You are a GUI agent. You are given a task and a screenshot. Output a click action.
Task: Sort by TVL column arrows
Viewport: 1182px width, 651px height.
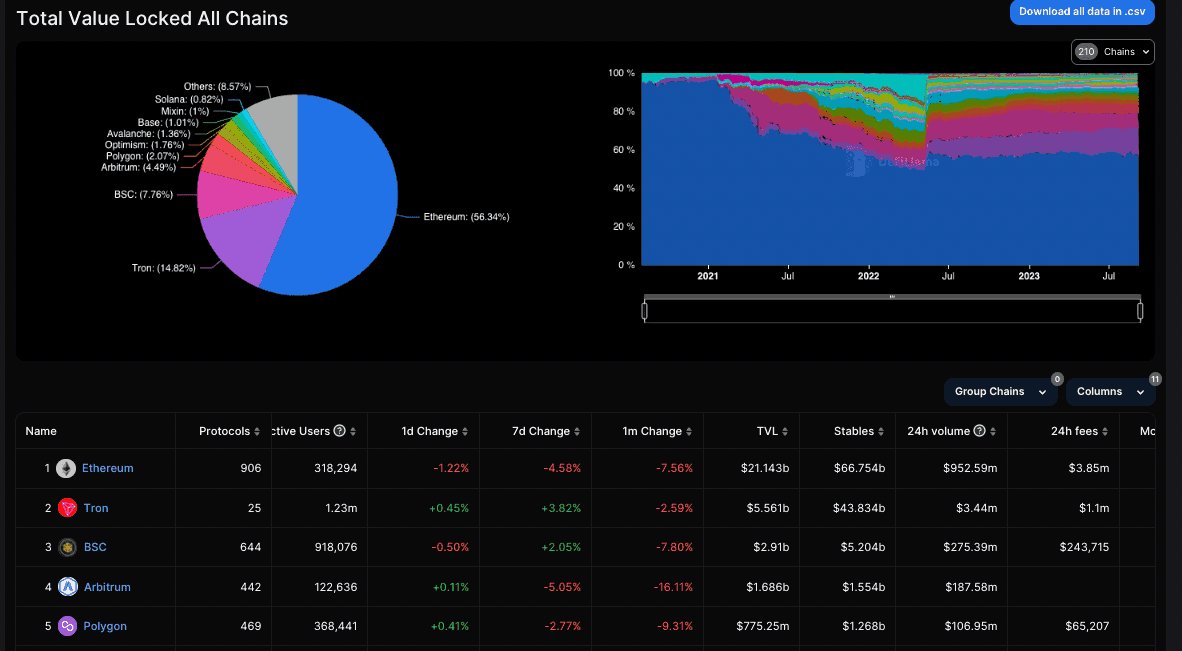tap(785, 432)
